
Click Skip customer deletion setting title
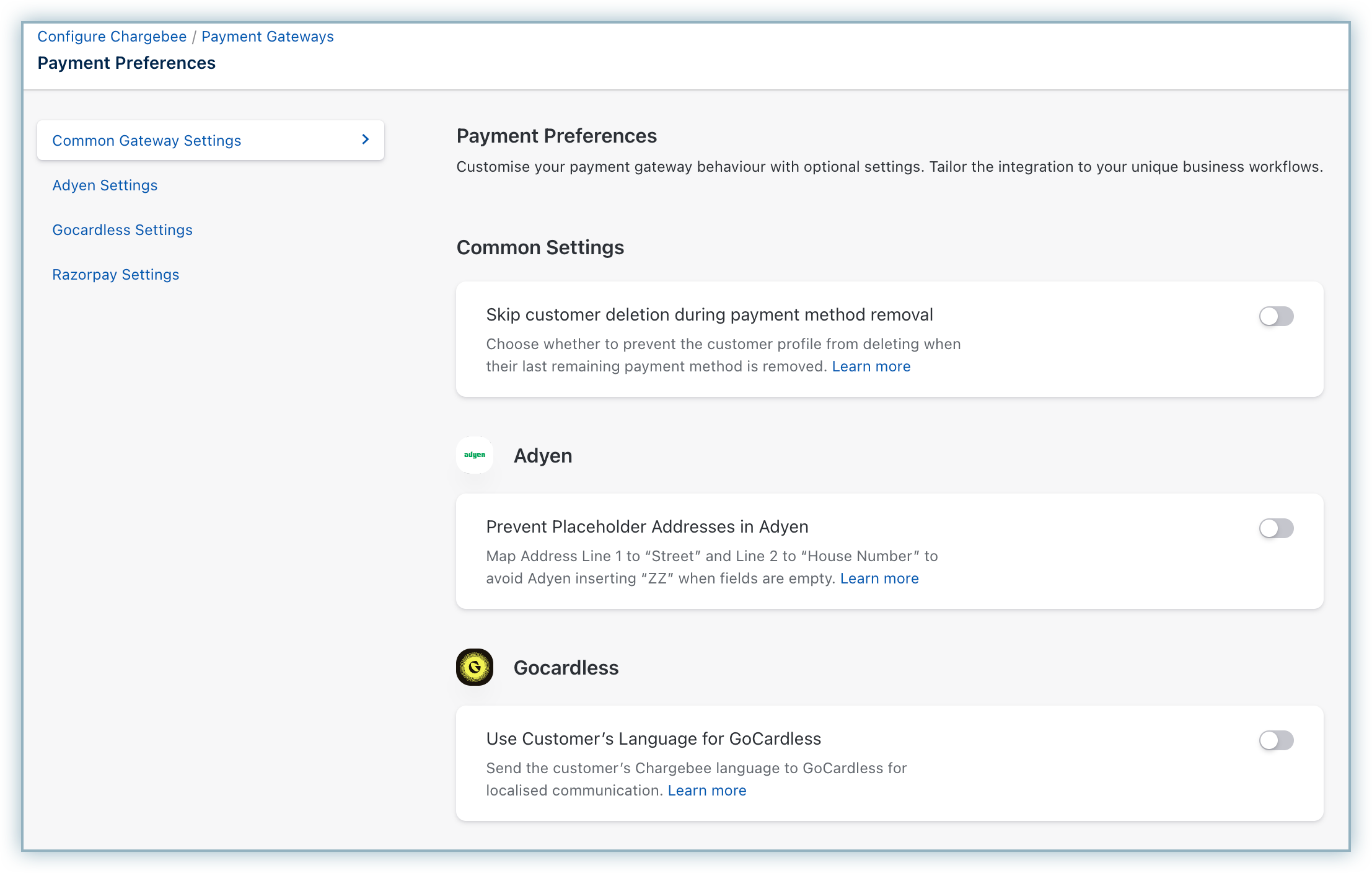click(x=709, y=315)
